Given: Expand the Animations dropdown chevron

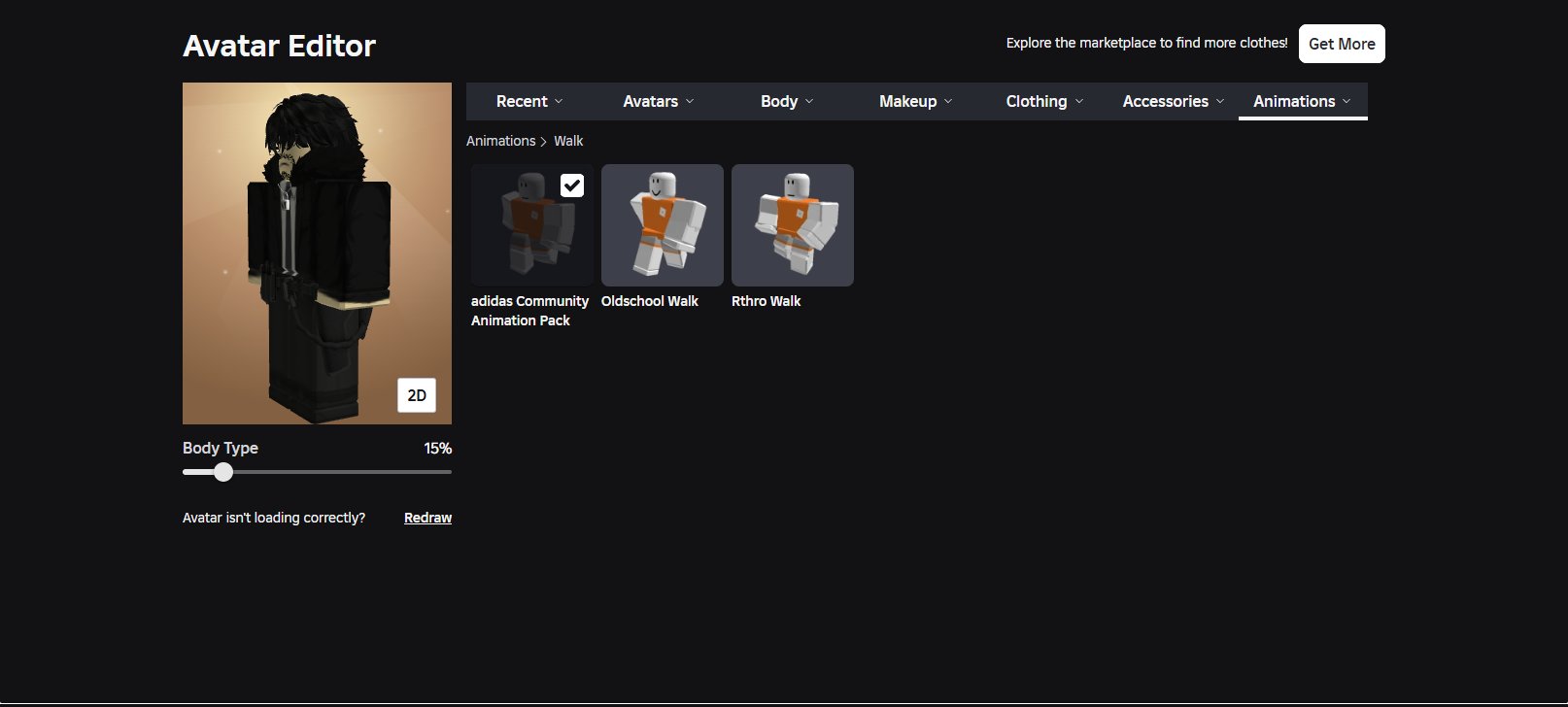Looking at the screenshot, I should click(x=1346, y=101).
